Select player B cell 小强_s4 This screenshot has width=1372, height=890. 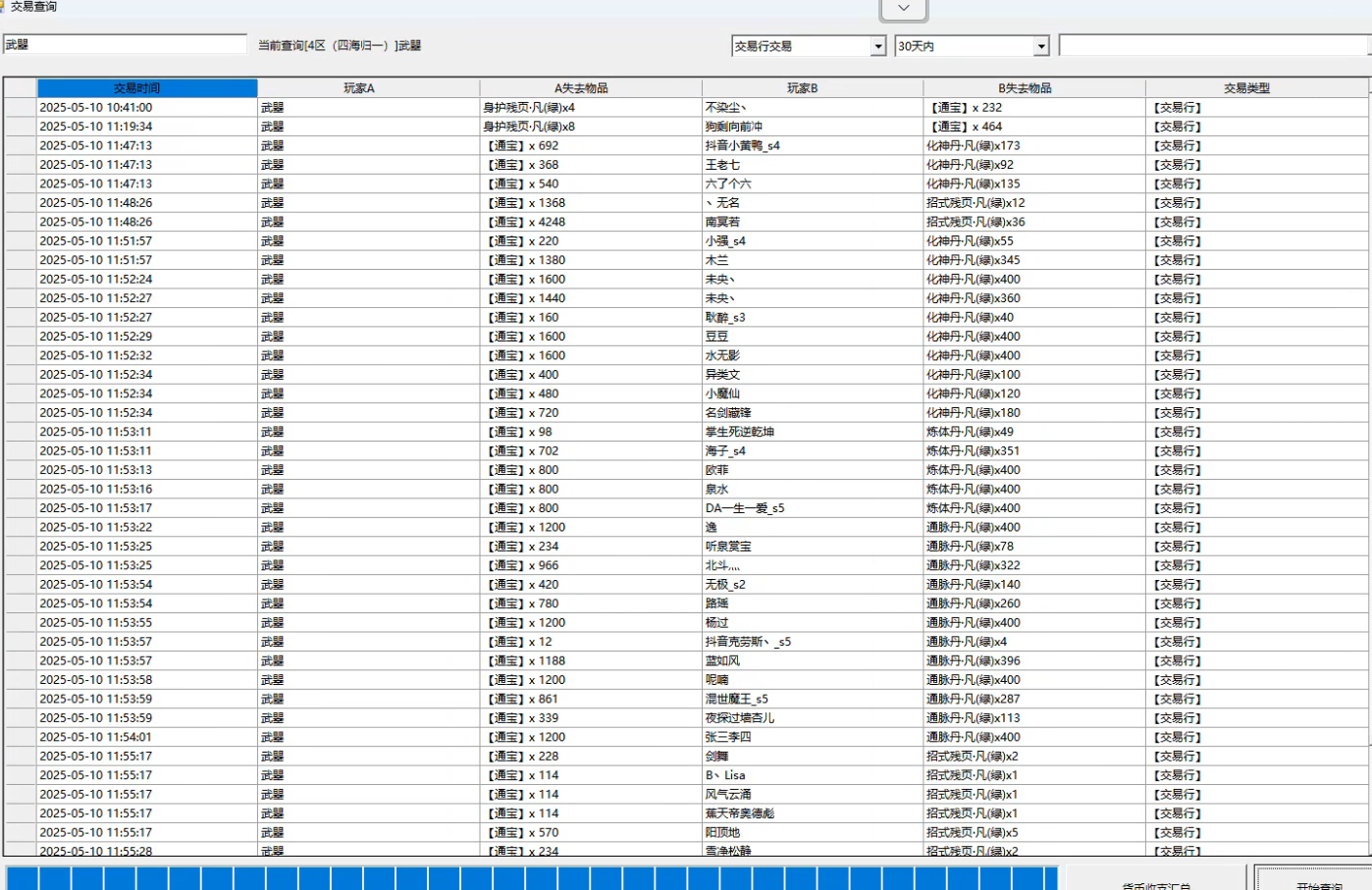[813, 241]
